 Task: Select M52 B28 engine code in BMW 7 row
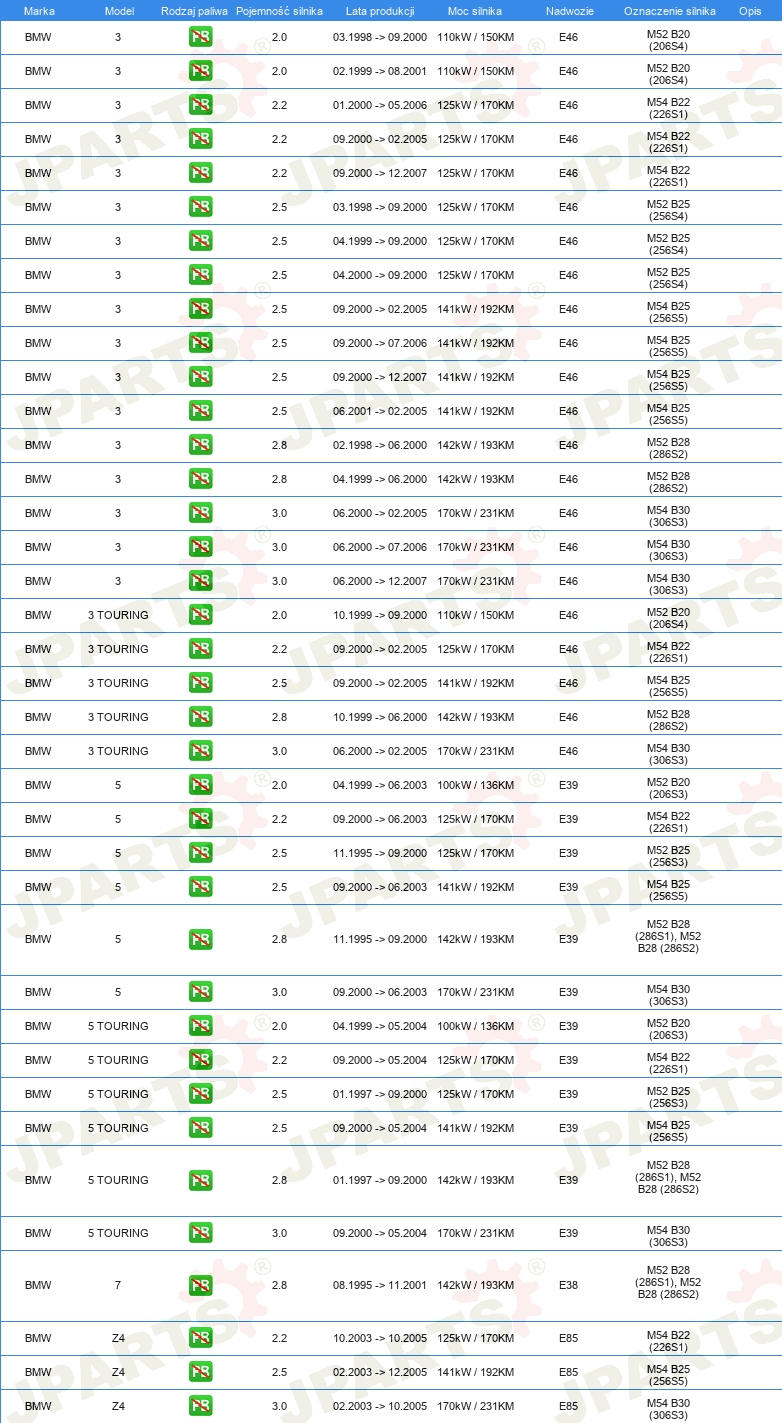coord(668,1282)
